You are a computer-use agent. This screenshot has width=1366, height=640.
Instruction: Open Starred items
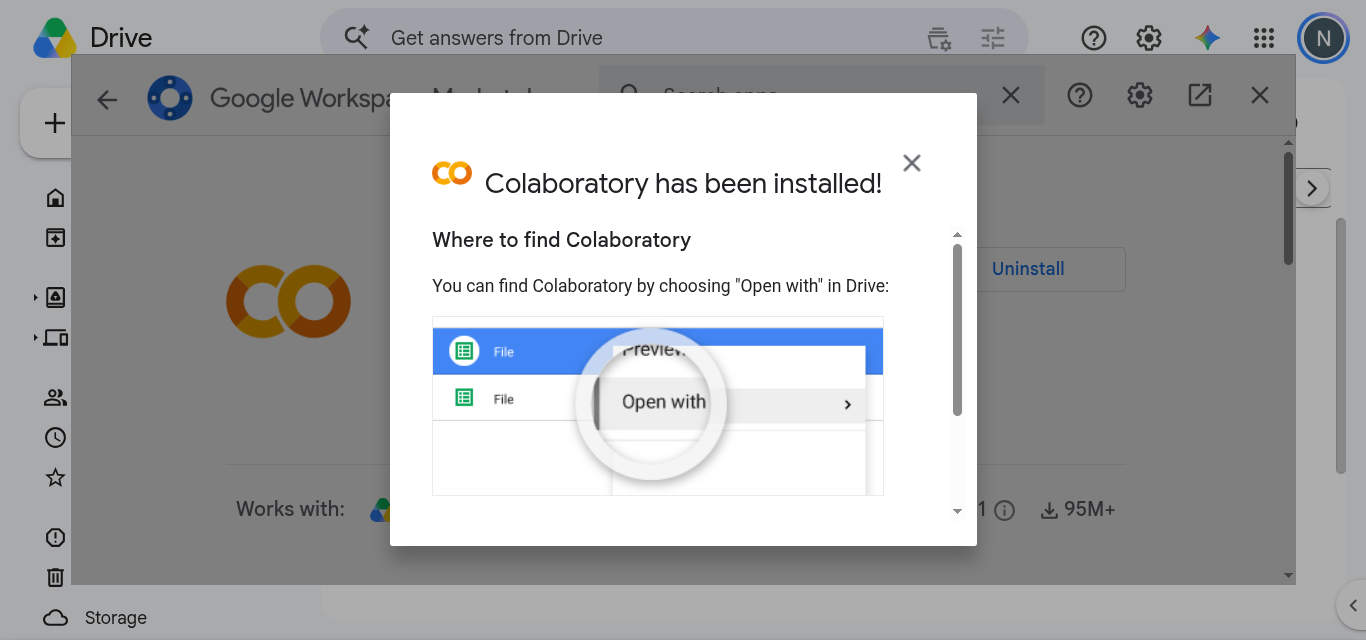[56, 478]
